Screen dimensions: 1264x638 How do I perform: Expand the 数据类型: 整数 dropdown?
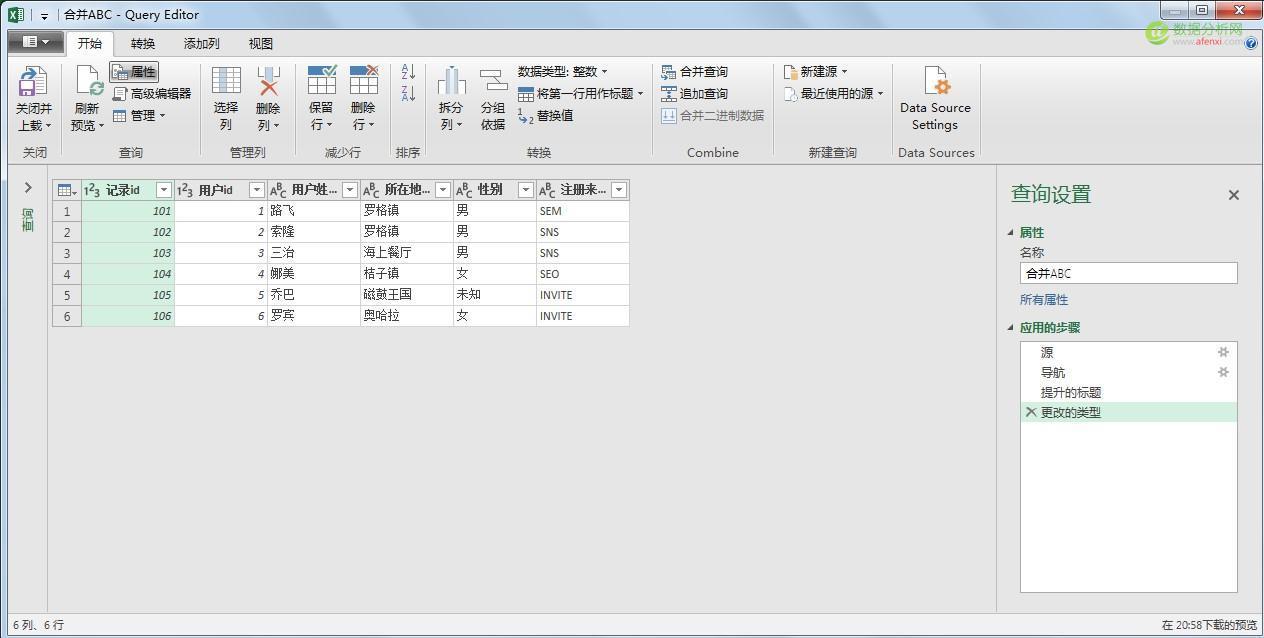click(x=604, y=72)
